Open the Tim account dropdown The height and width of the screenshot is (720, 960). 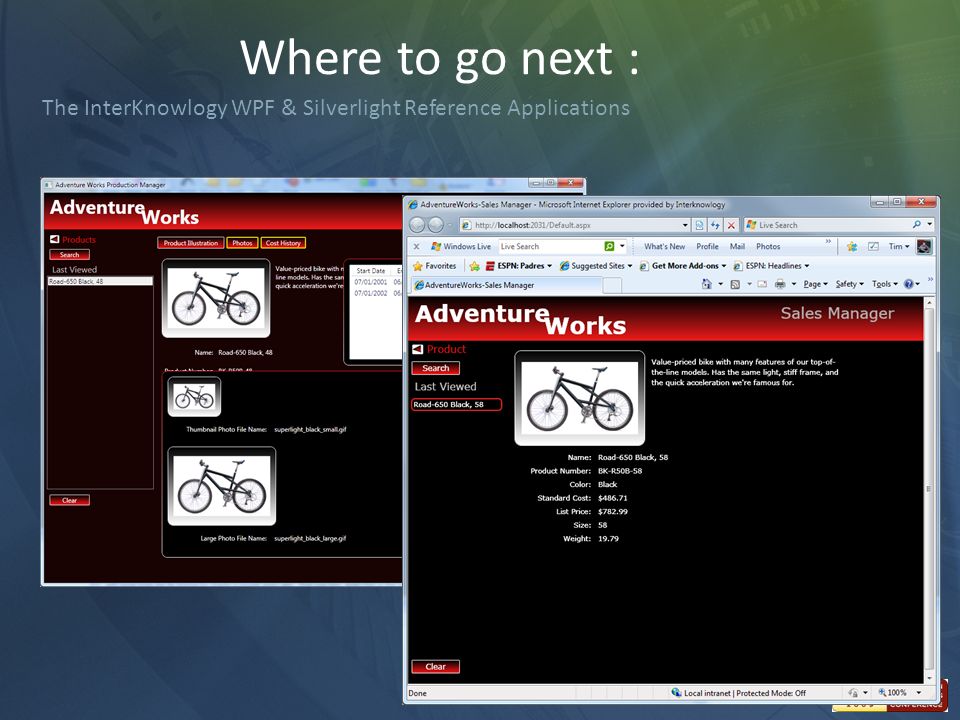[x=899, y=246]
